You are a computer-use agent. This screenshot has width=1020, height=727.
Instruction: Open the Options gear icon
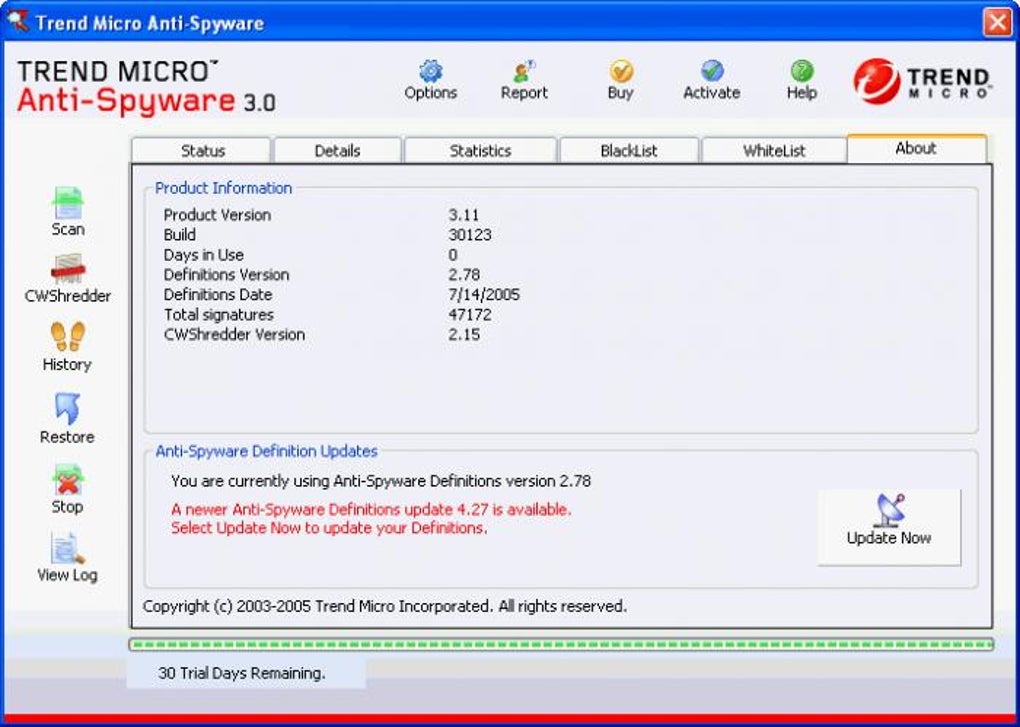[430, 71]
